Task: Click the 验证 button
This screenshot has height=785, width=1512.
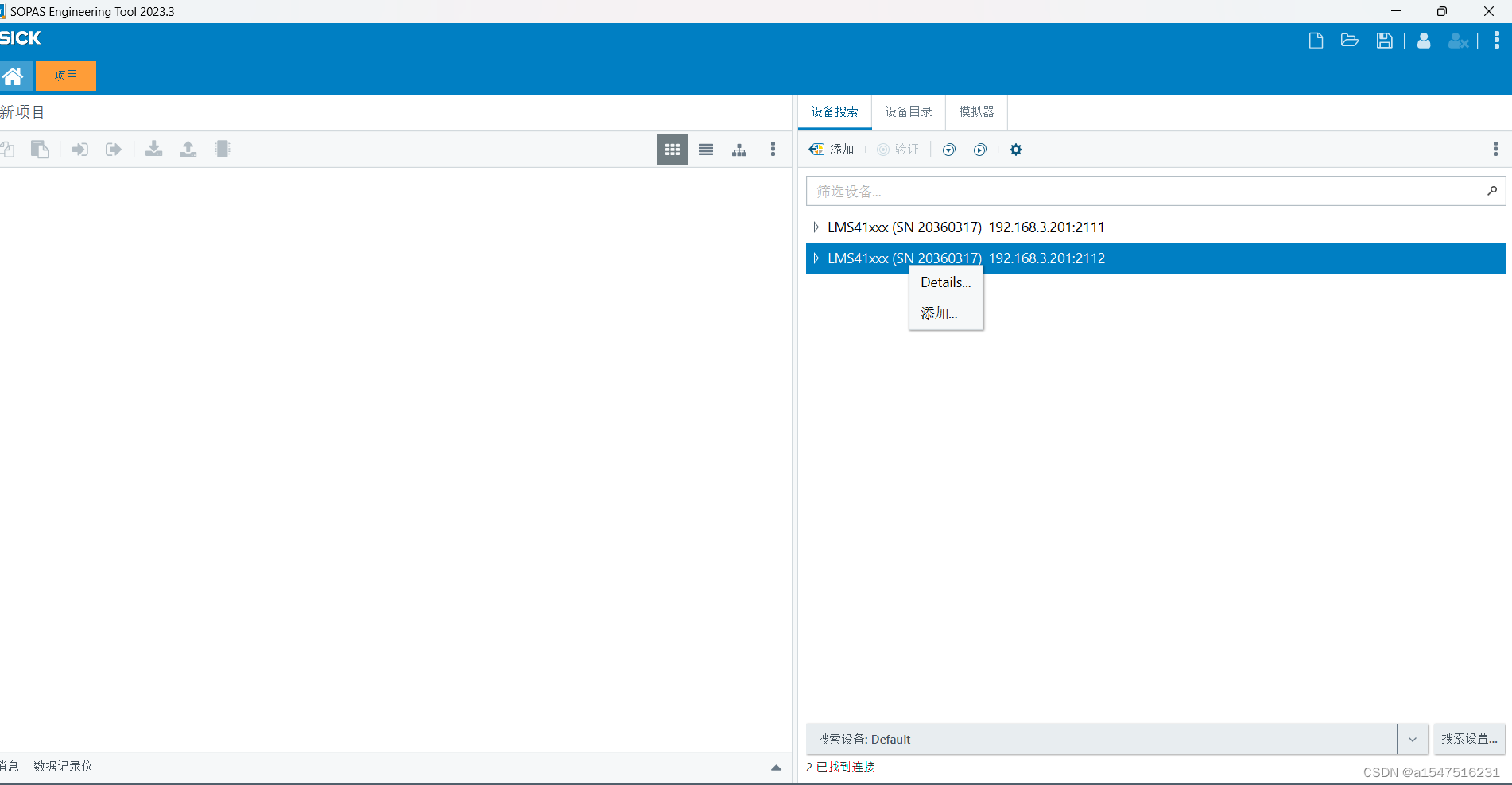Action: click(898, 150)
